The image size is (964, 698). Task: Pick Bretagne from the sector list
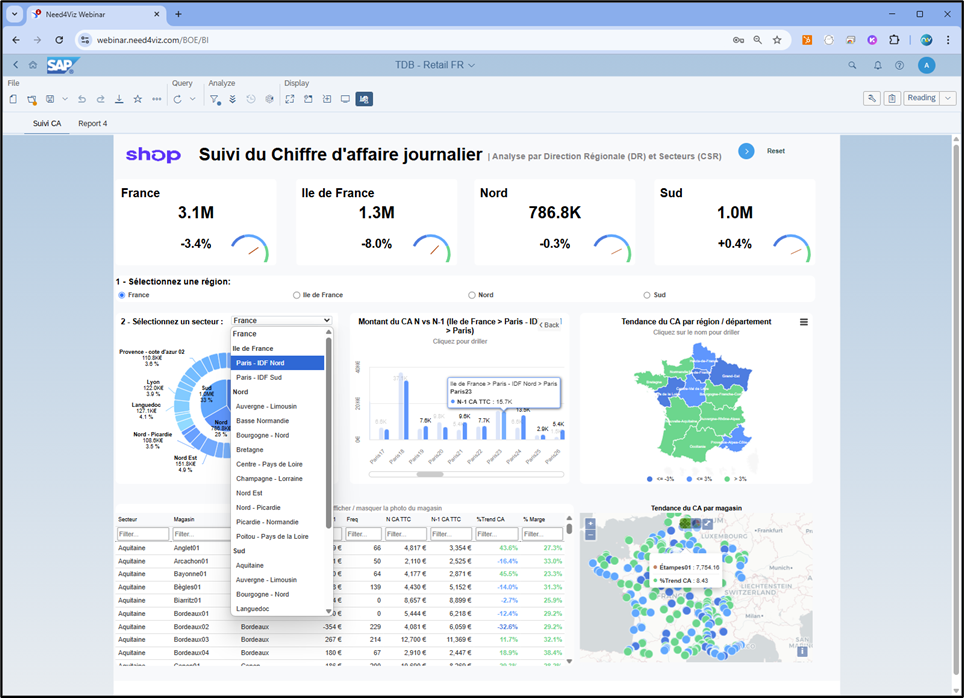(249, 450)
